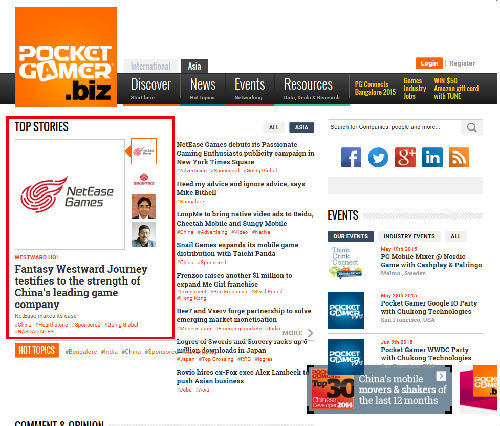This screenshot has width=500, height=426.
Task: Switch to Industry Events filter
Action: coord(409,236)
